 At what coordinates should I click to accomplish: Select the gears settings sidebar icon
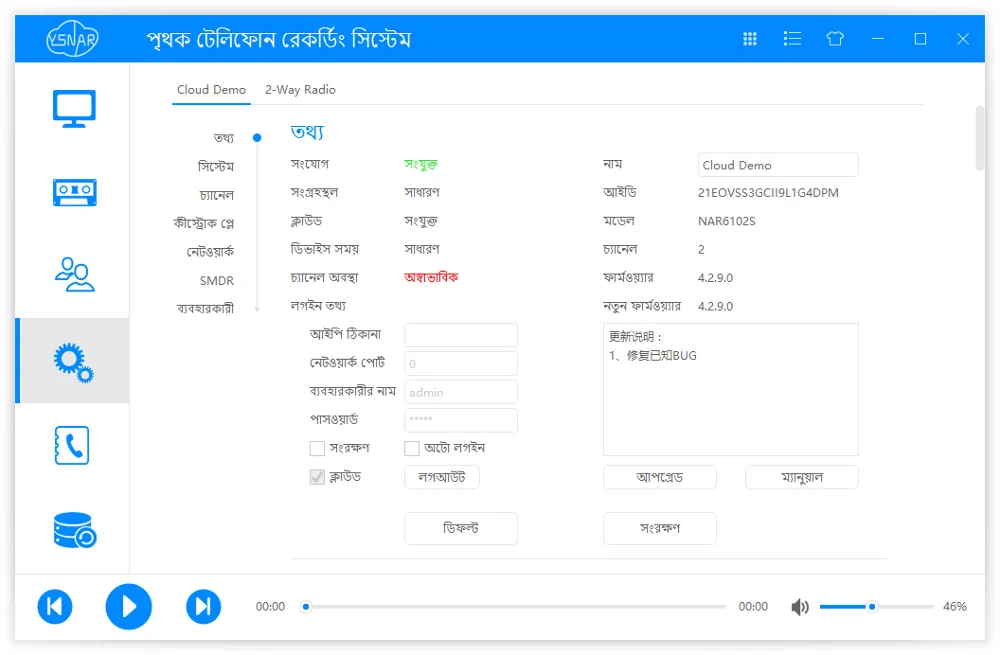pos(74,362)
